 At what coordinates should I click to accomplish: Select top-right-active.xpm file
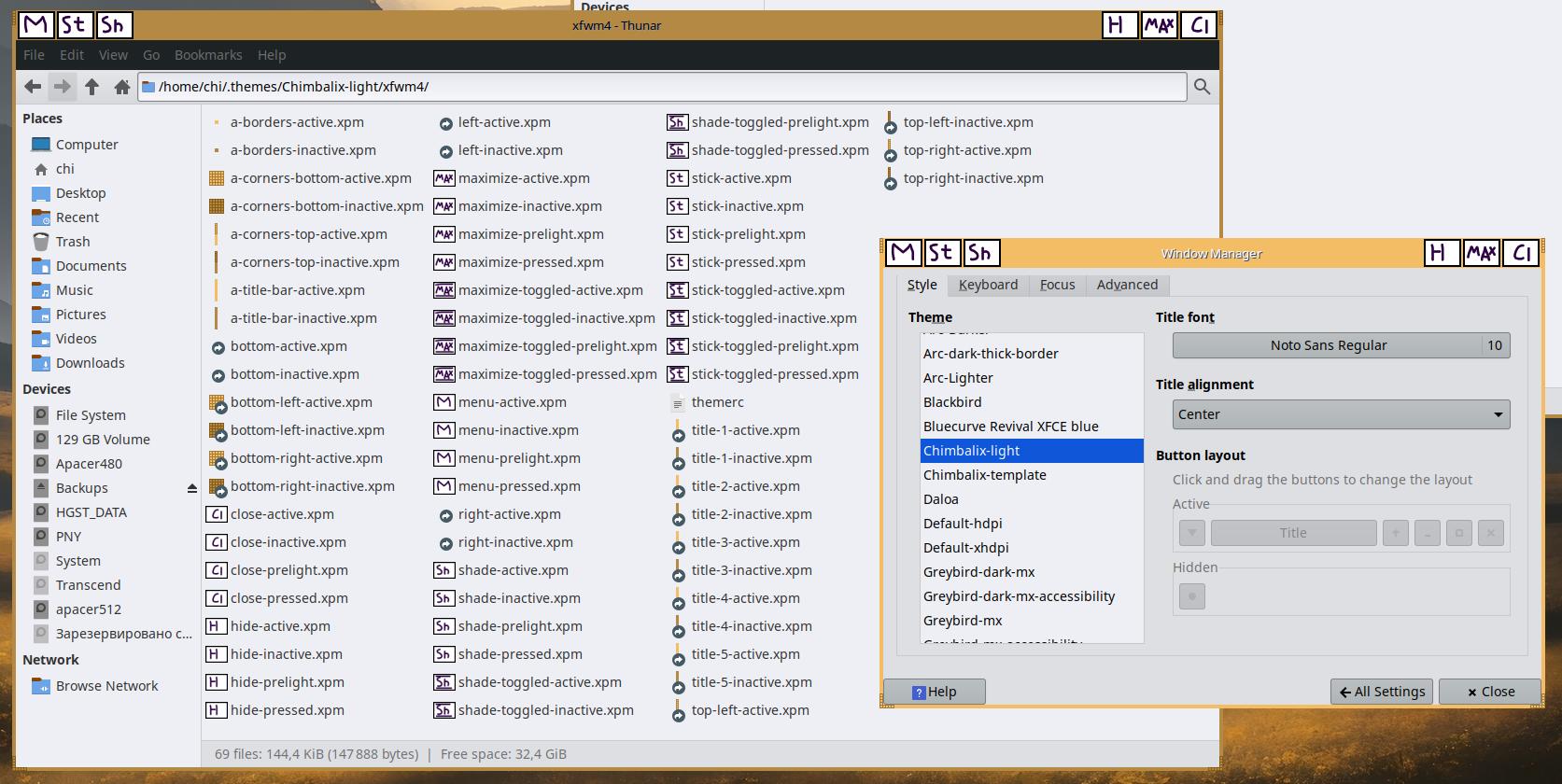[x=967, y=150]
